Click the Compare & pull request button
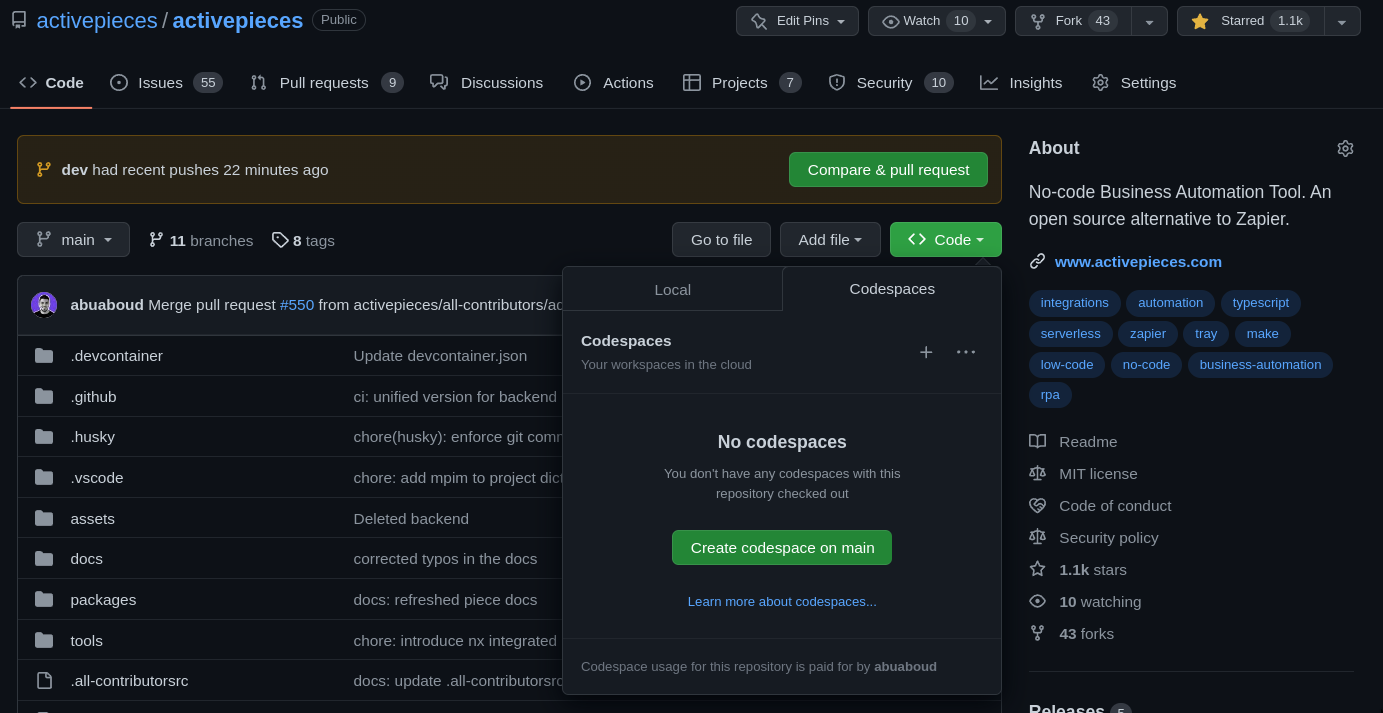 (x=888, y=169)
